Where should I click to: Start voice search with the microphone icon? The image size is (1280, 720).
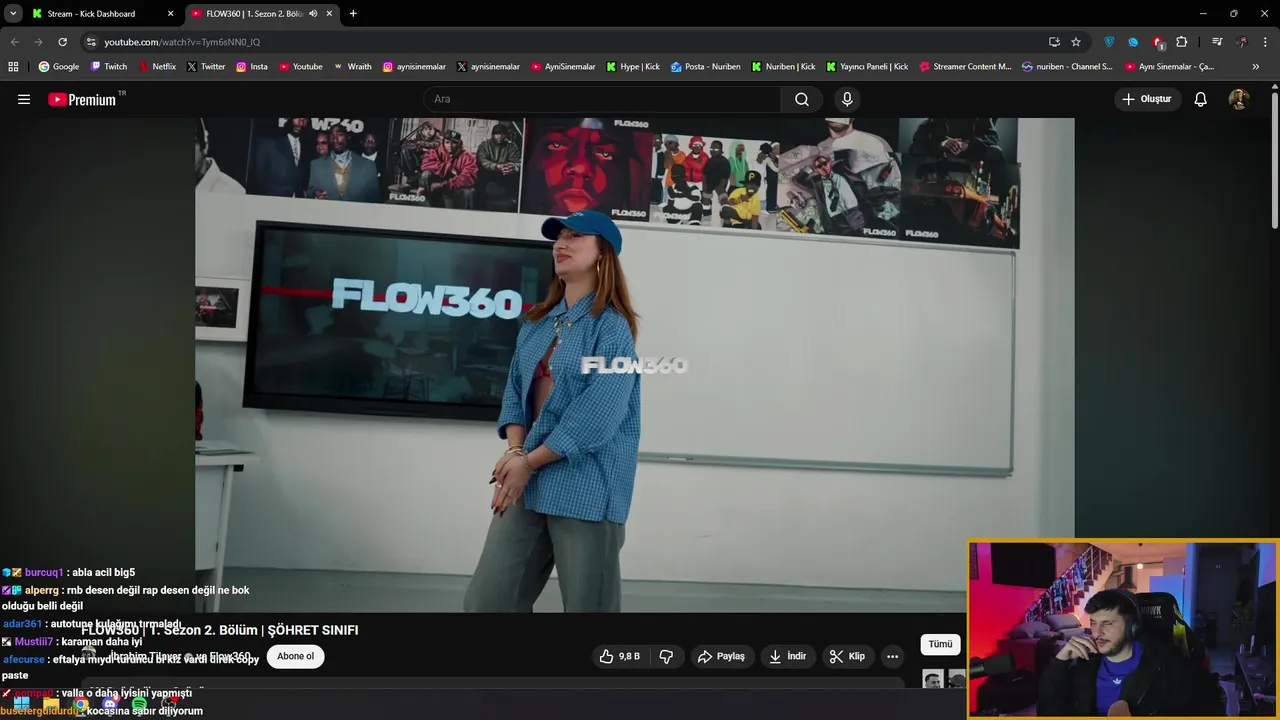click(x=847, y=99)
